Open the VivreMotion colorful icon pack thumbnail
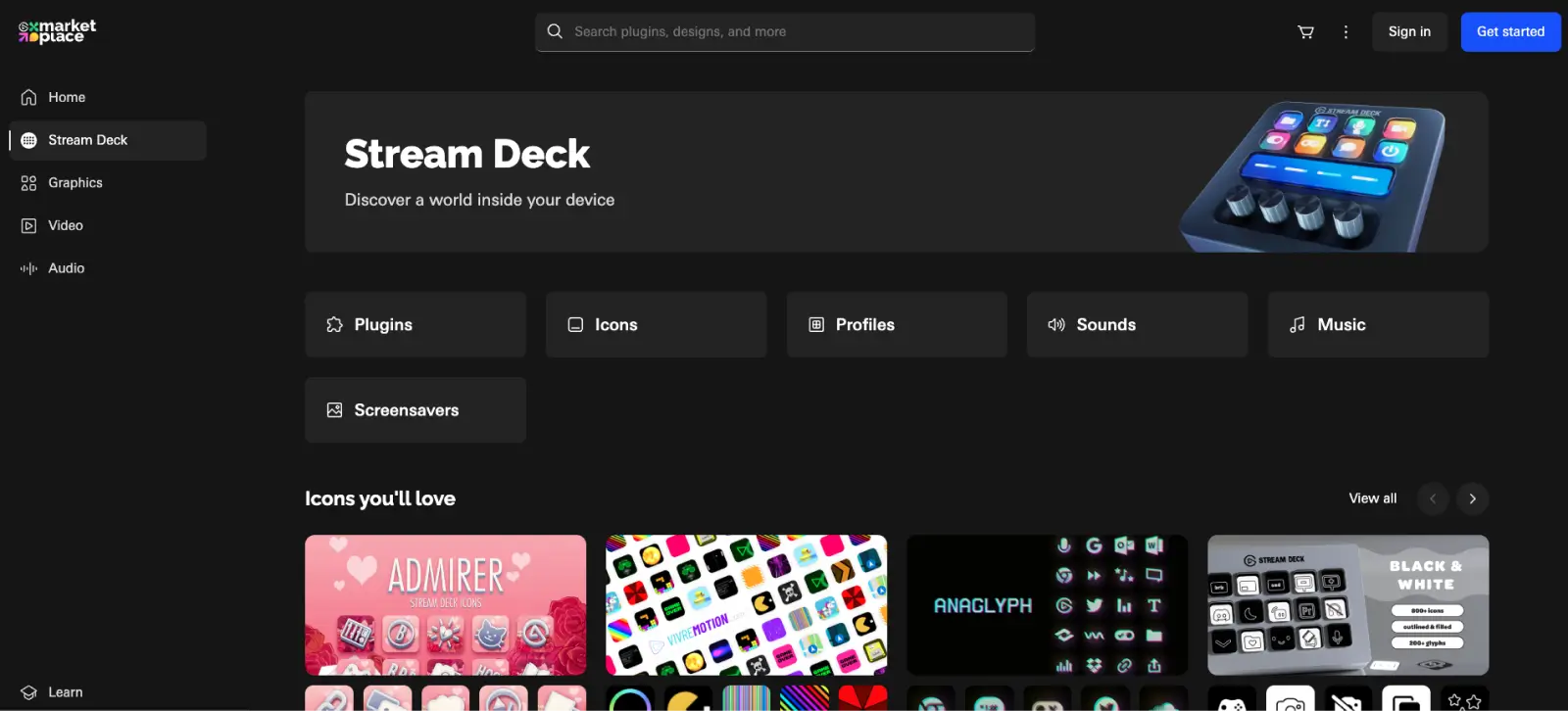This screenshot has width=1568, height=711. (x=746, y=604)
